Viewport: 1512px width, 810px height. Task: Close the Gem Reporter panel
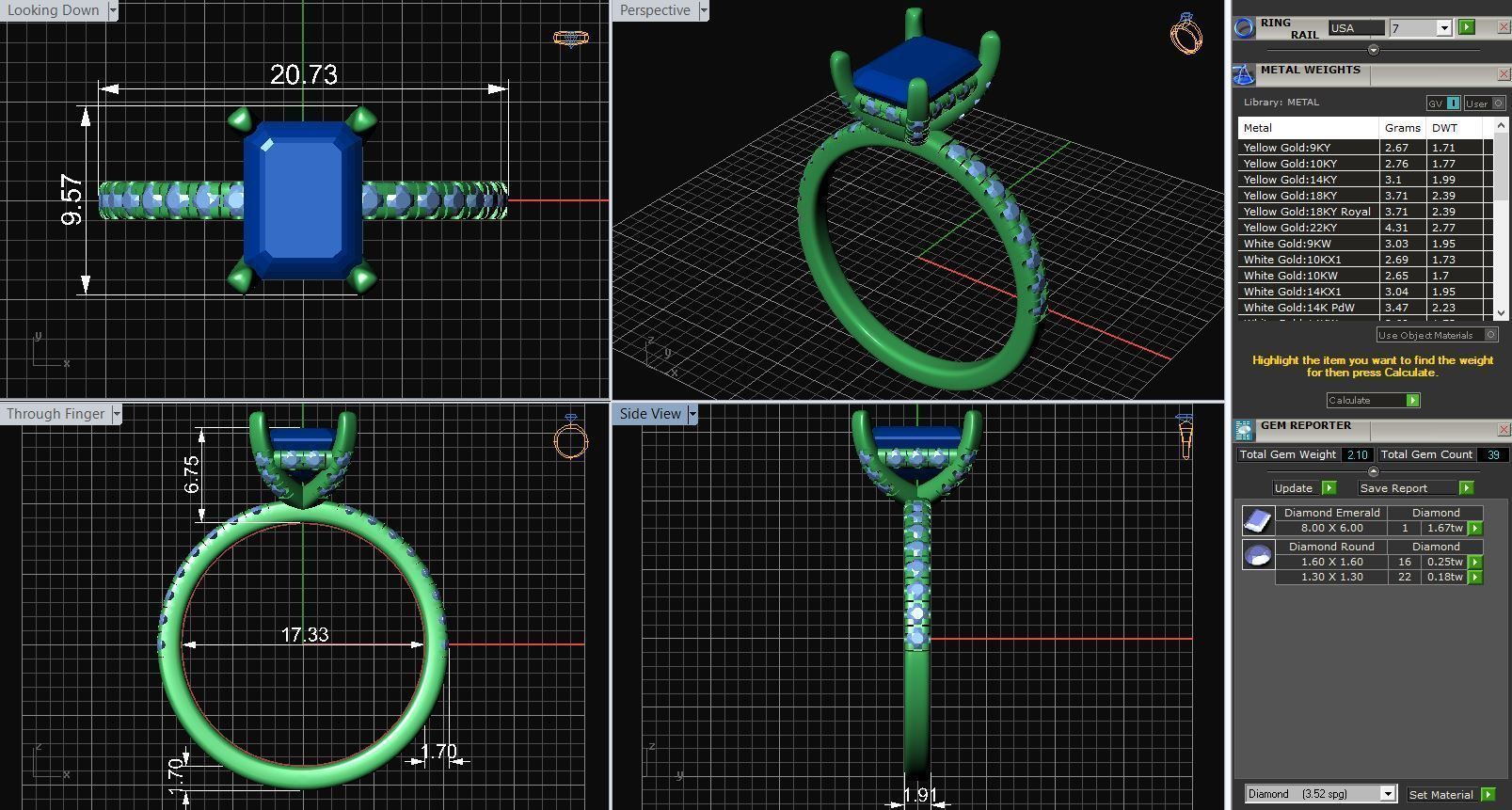pos(1503,430)
